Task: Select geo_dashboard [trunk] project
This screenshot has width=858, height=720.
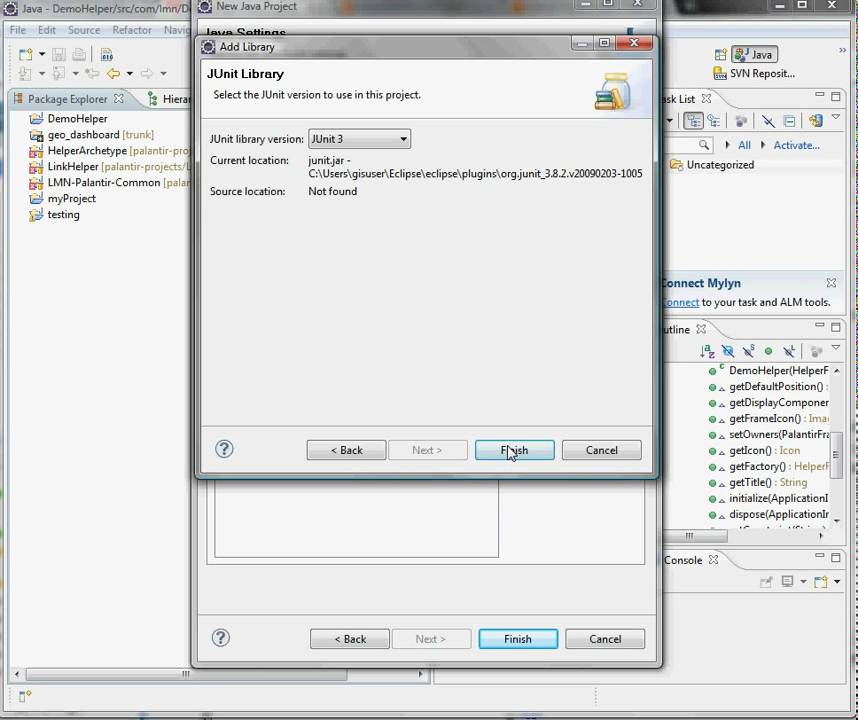Action: pos(92,135)
